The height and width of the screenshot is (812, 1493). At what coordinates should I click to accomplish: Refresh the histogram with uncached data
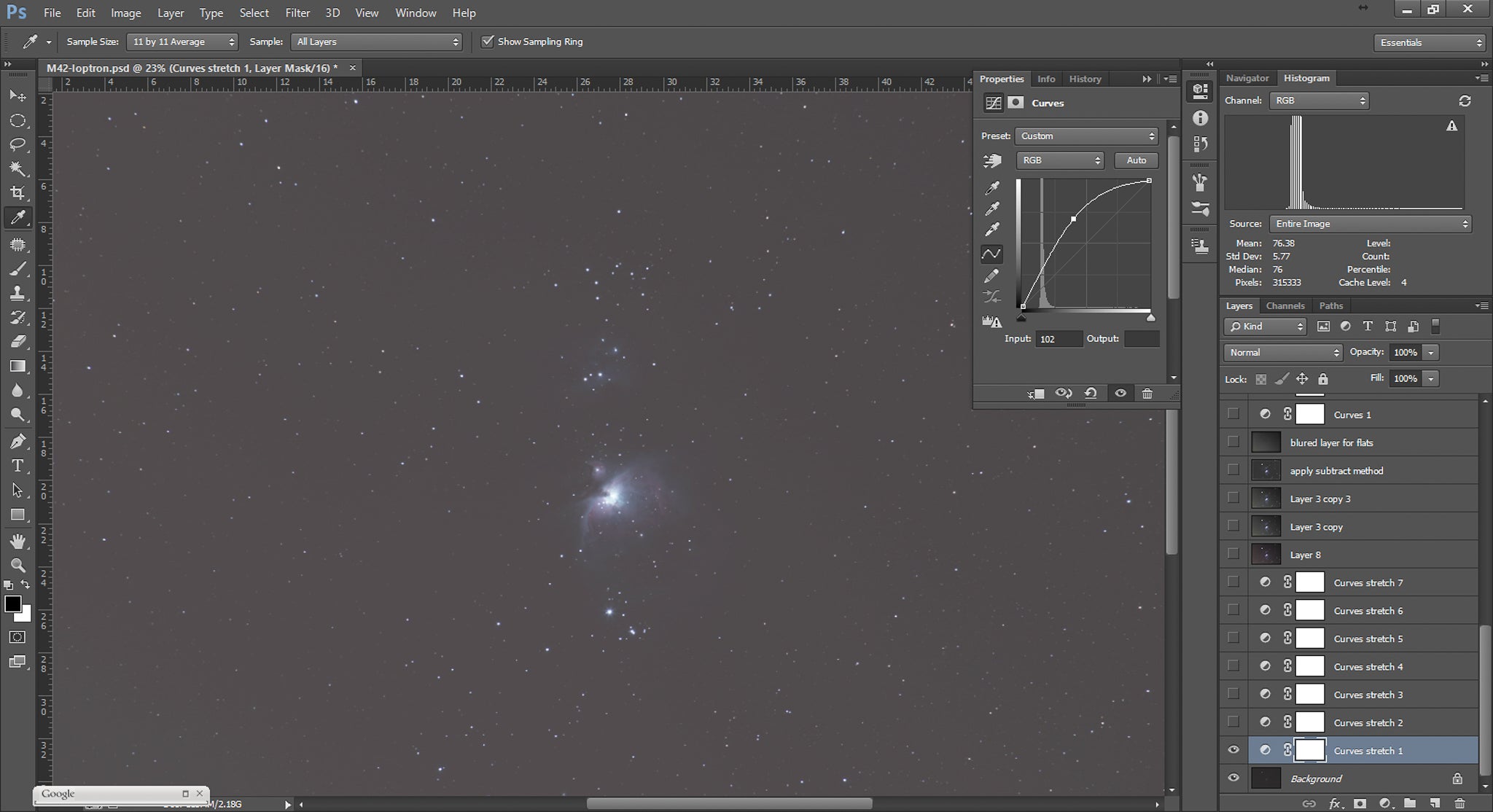point(1465,101)
